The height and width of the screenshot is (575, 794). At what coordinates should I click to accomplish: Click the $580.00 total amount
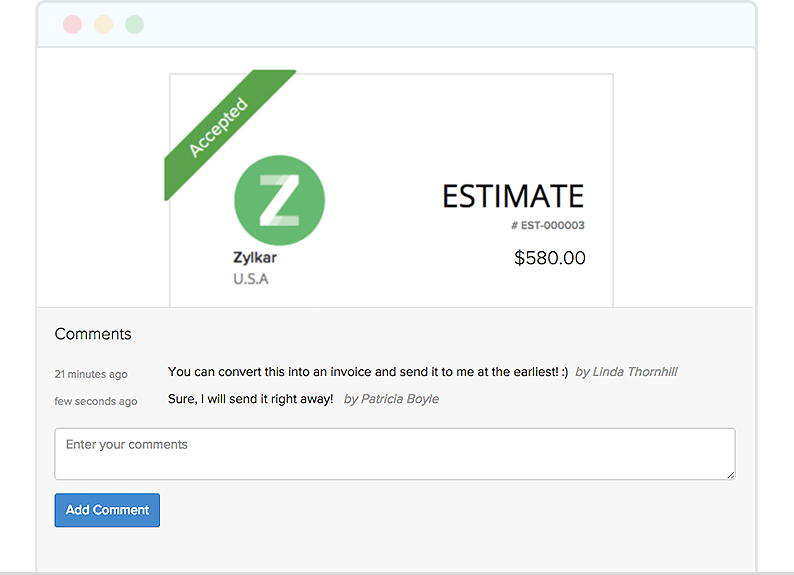pos(549,258)
